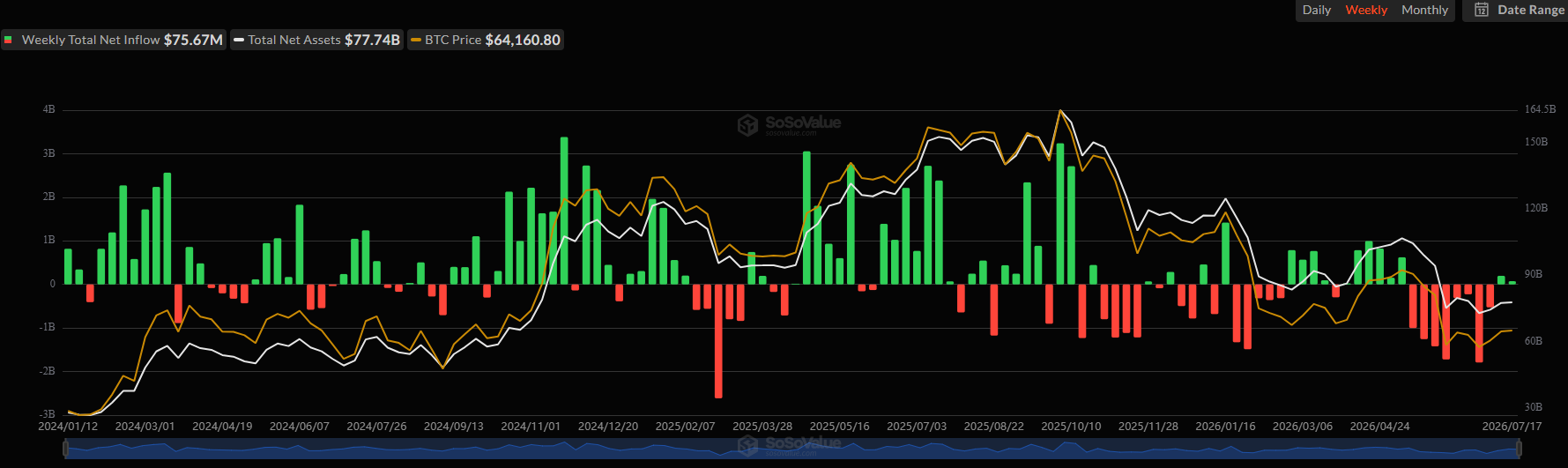Image resolution: width=1568 pixels, height=468 pixels.
Task: Click the 2026/07/17 x-axis date label
Action: pyautogui.click(x=1512, y=427)
